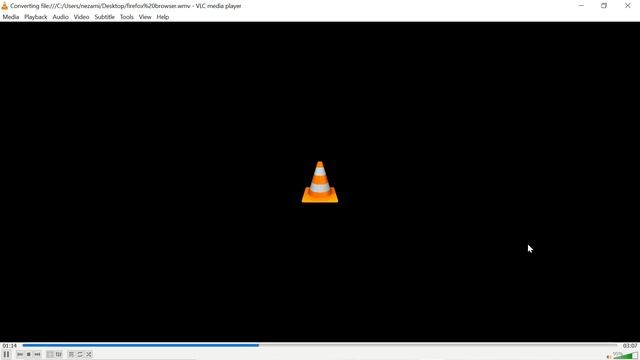Viewport: 640px width, 360px height.
Task: Minimize the VLC media player window
Action: pyautogui.click(x=581, y=6)
